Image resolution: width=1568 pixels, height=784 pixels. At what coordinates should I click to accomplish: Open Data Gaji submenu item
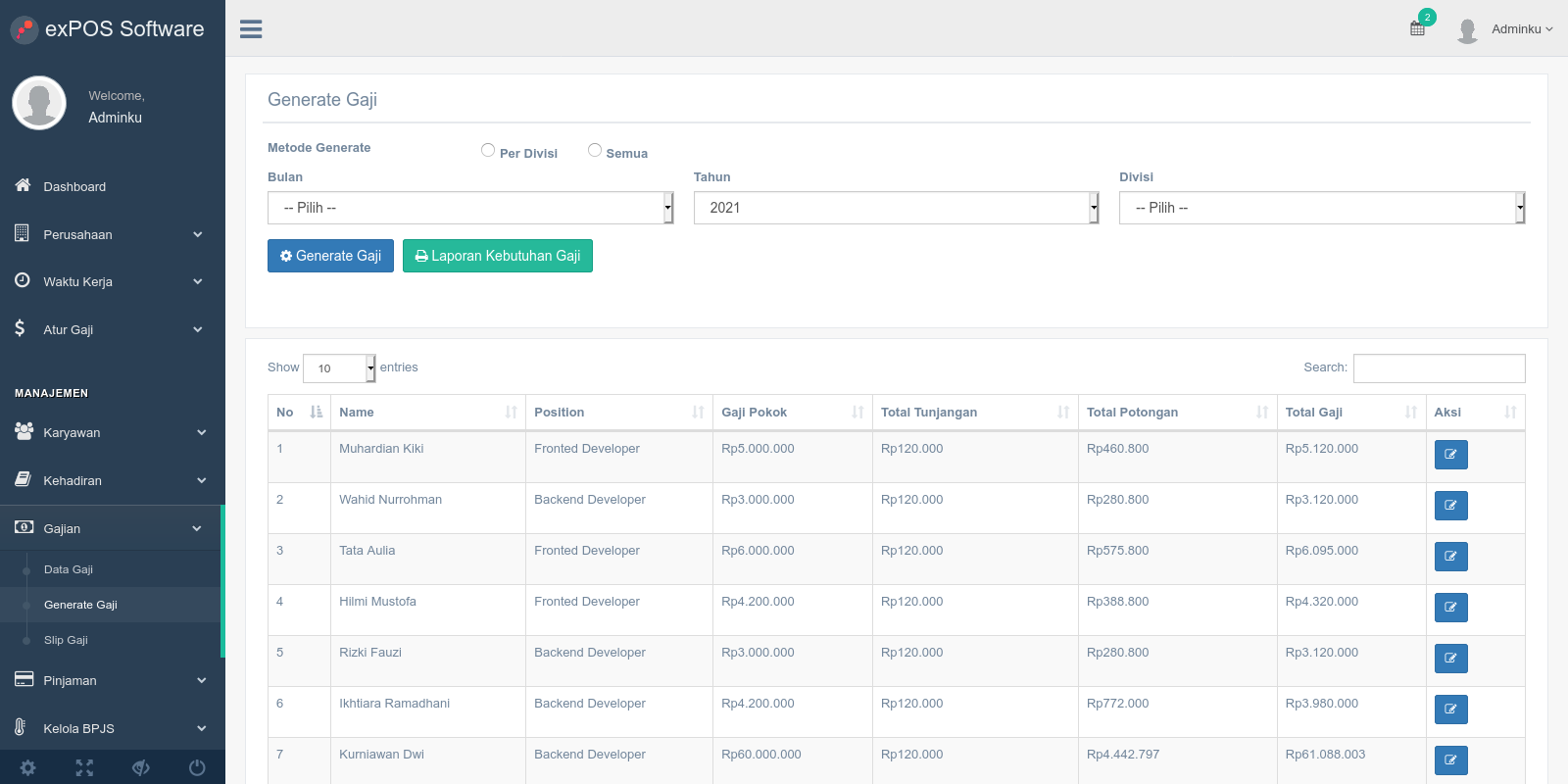[69, 569]
